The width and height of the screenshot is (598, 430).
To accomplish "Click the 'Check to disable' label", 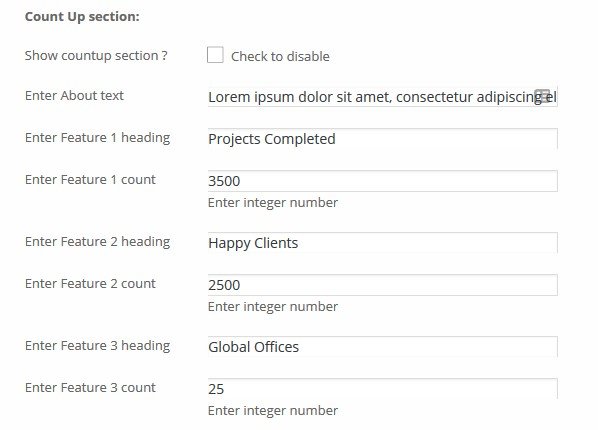I will point(280,56).
